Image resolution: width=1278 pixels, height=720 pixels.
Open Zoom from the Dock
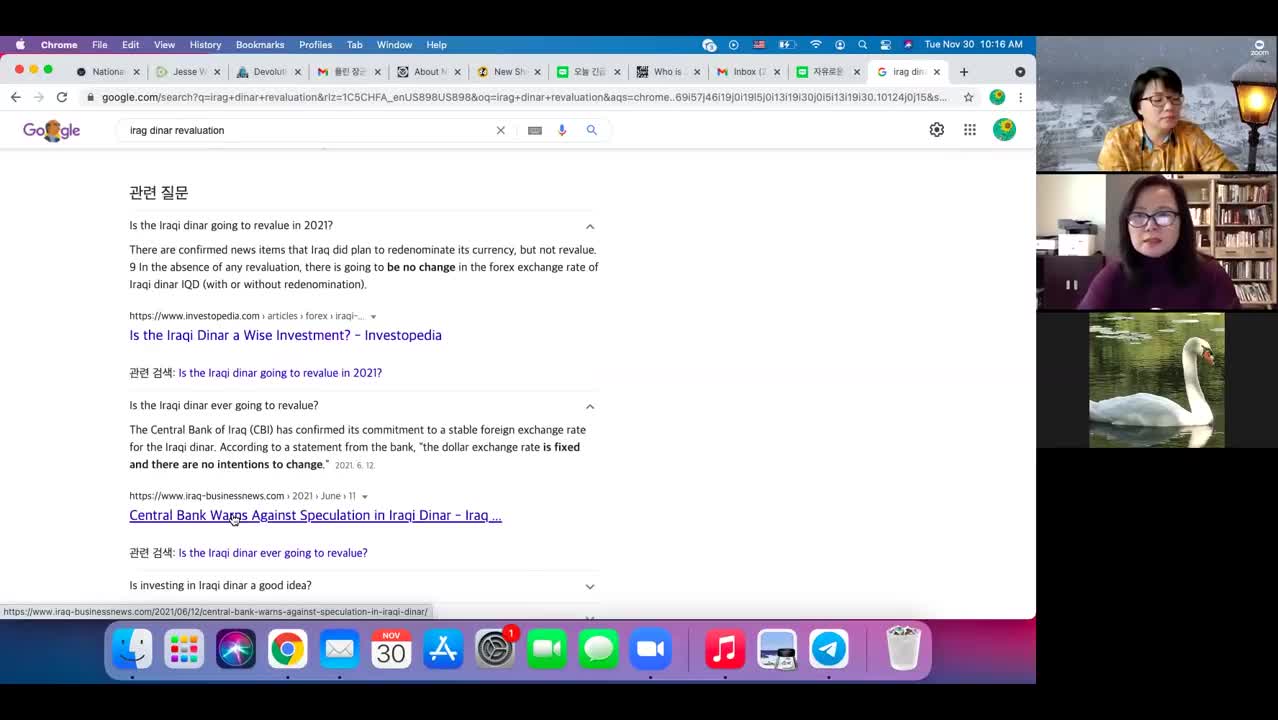tap(651, 650)
